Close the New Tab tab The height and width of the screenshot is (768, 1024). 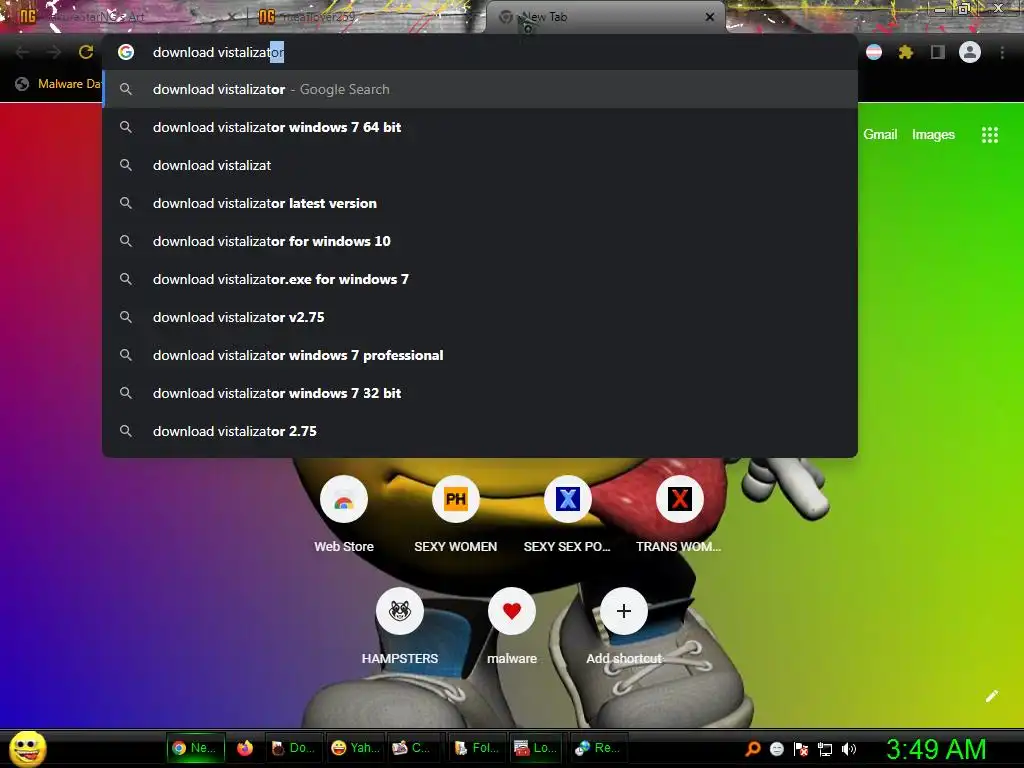coord(710,17)
